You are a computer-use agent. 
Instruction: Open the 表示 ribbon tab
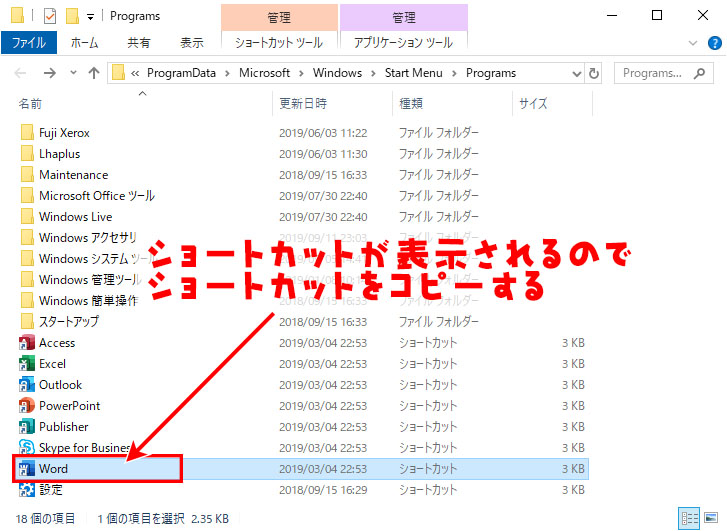coord(192,43)
